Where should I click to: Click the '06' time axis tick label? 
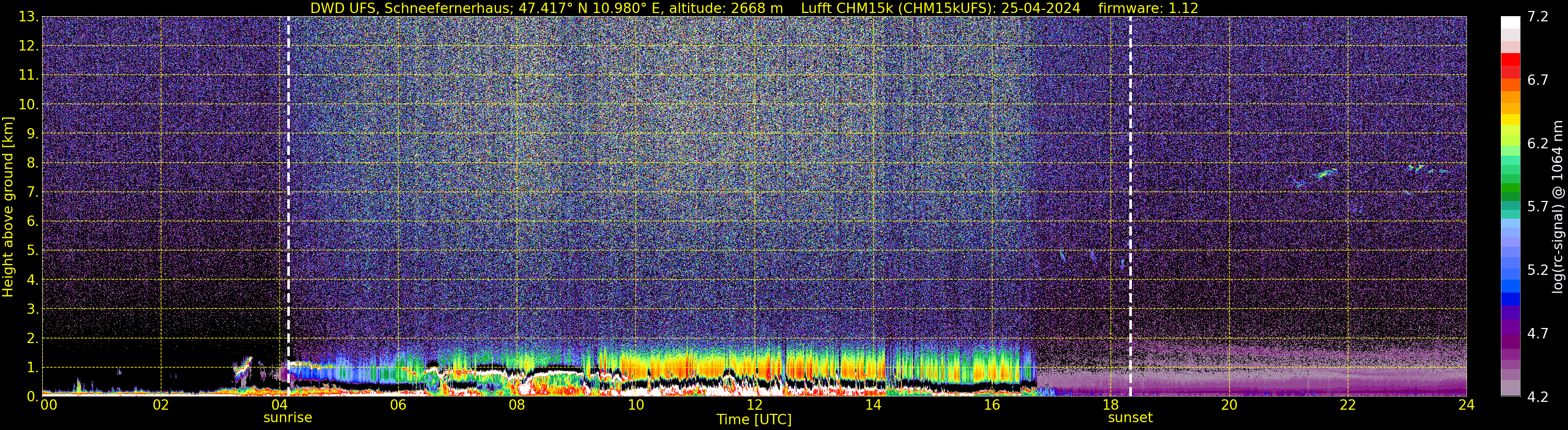(x=398, y=405)
